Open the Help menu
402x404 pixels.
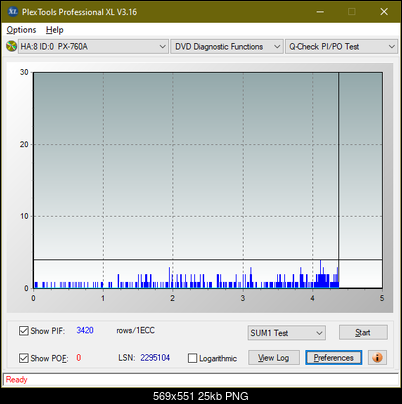point(55,30)
